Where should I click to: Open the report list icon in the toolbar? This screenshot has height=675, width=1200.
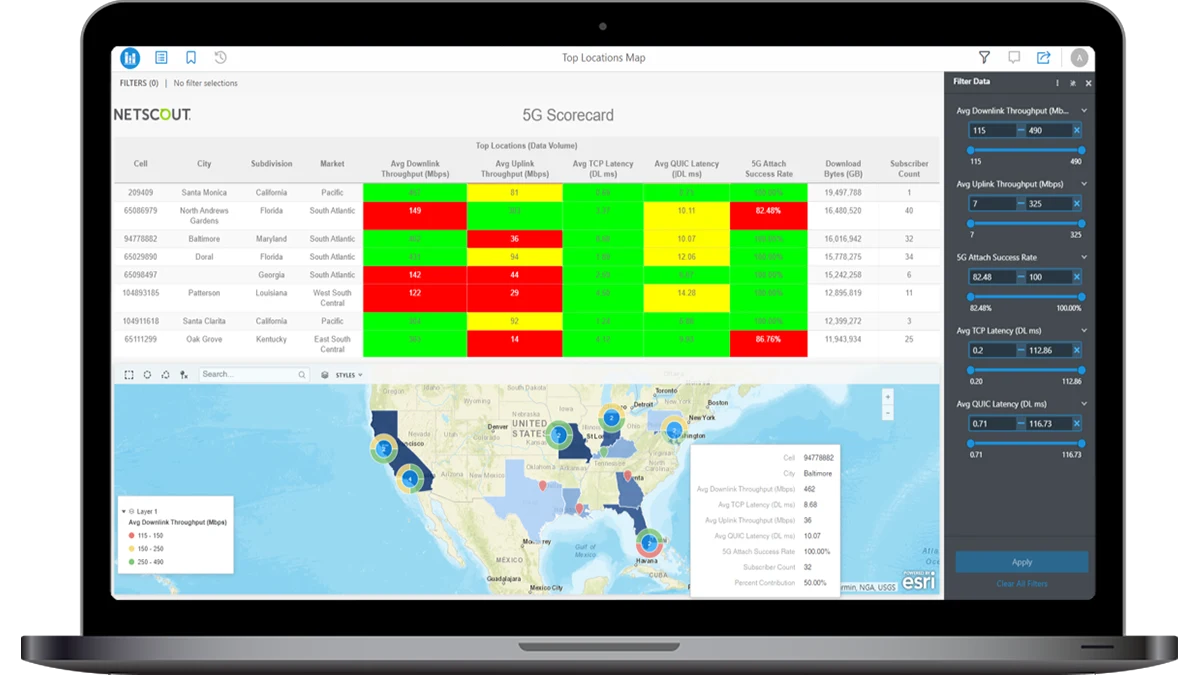click(162, 58)
